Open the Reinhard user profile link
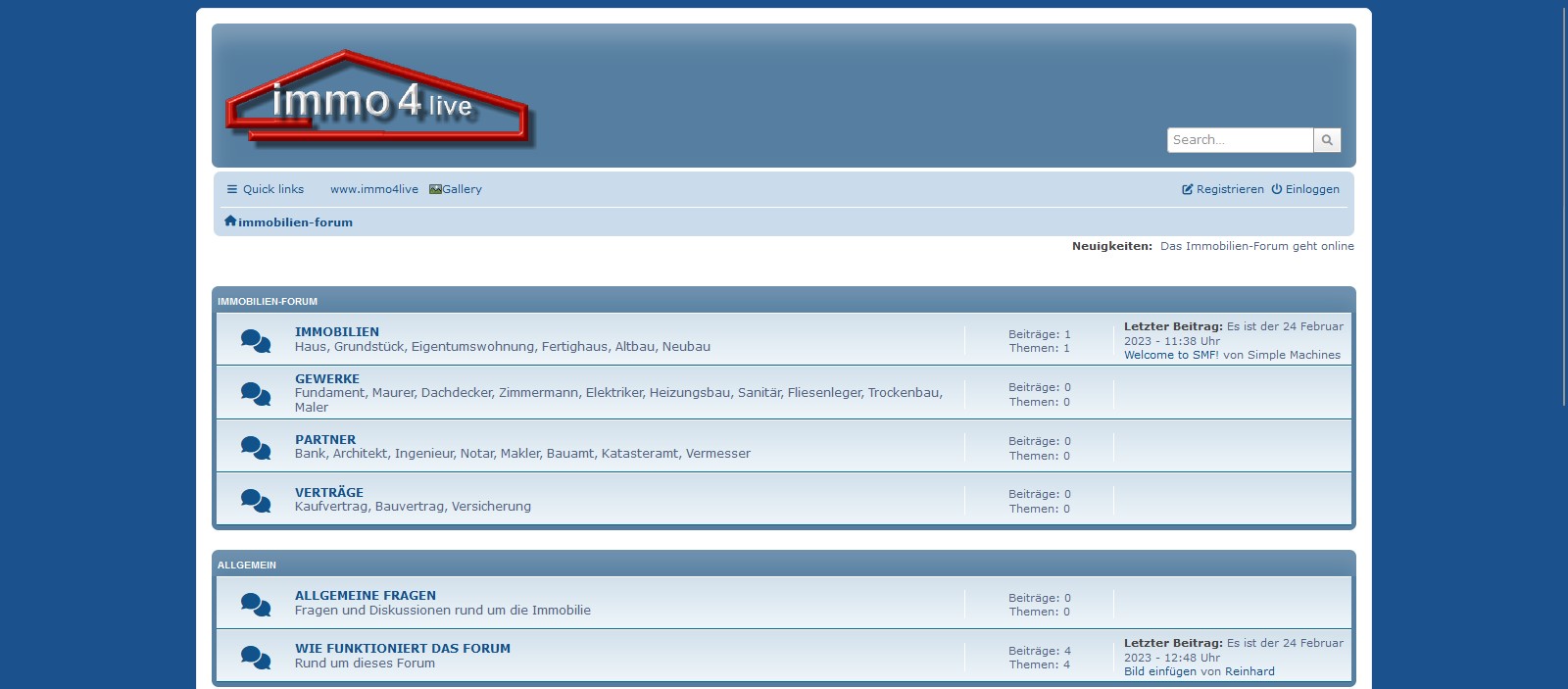 click(x=1249, y=672)
